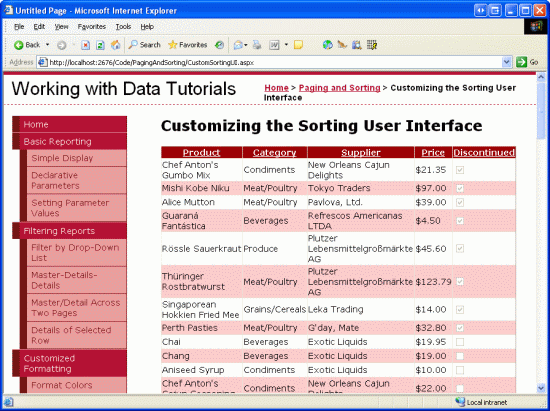Open the Mail toolbar icon
Viewport: 550px width, 411px height.
click(x=238, y=45)
